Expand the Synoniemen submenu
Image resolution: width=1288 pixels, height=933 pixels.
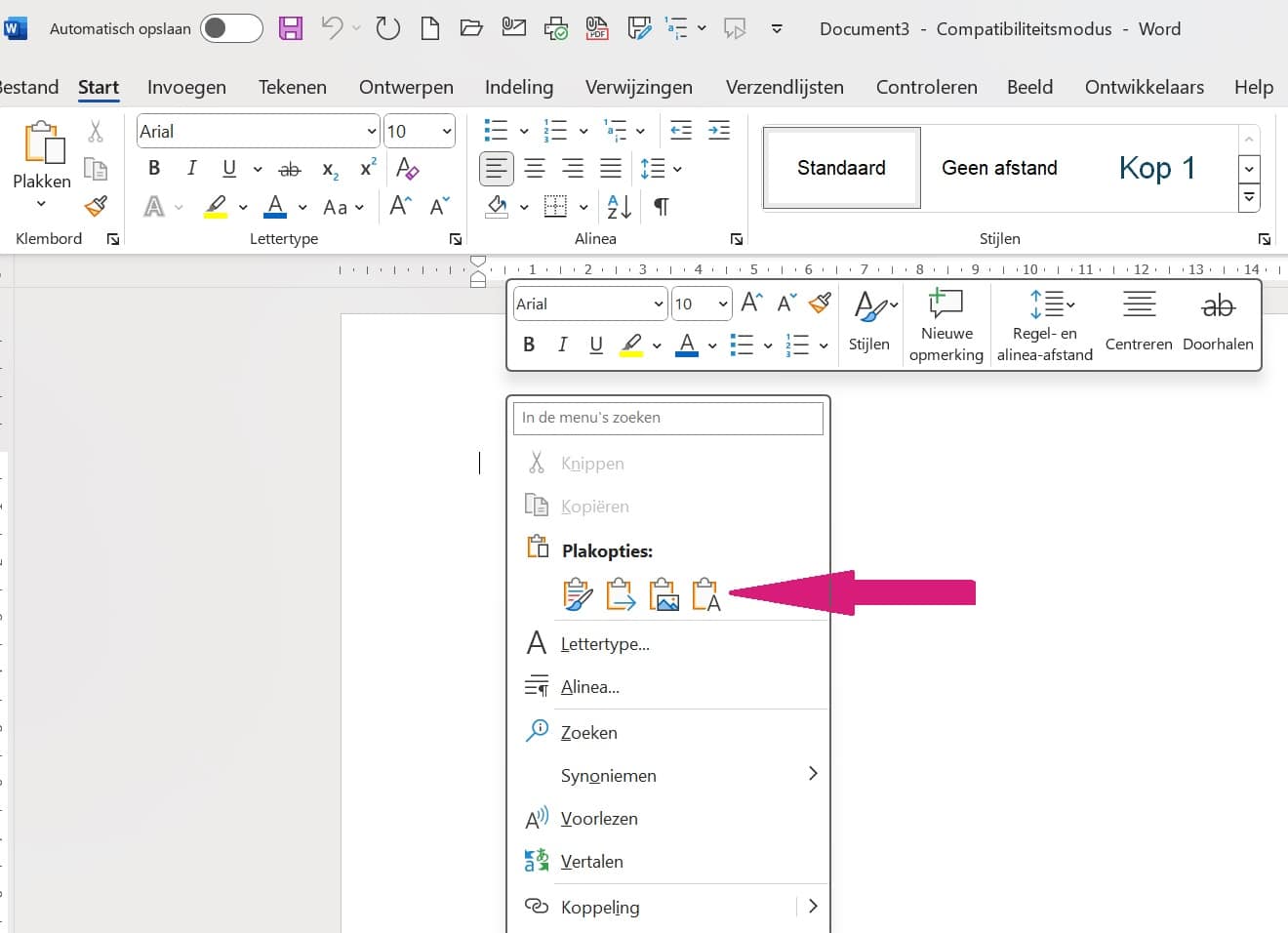[x=812, y=775]
